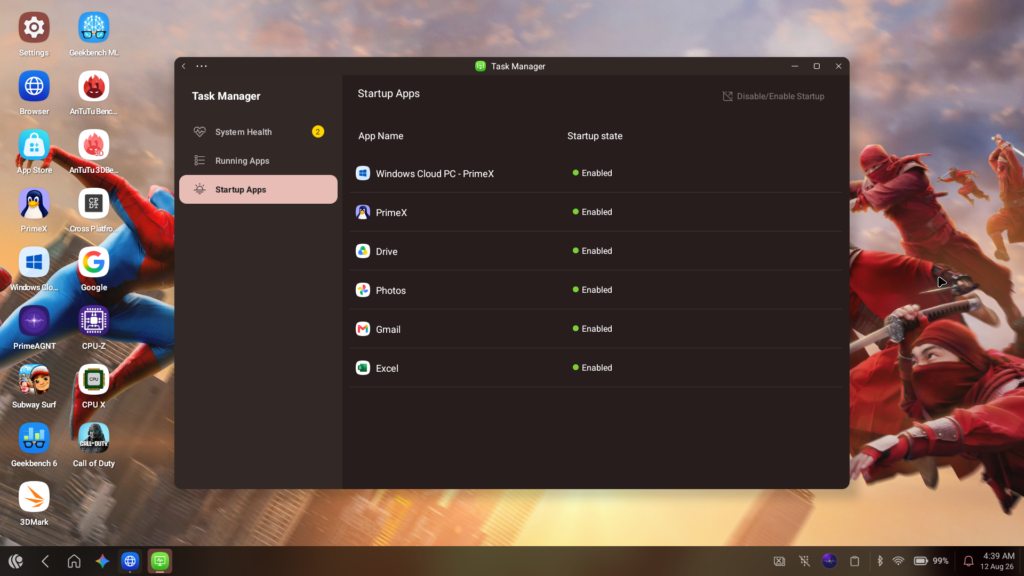Click the battery 99% indicator

click(931, 561)
